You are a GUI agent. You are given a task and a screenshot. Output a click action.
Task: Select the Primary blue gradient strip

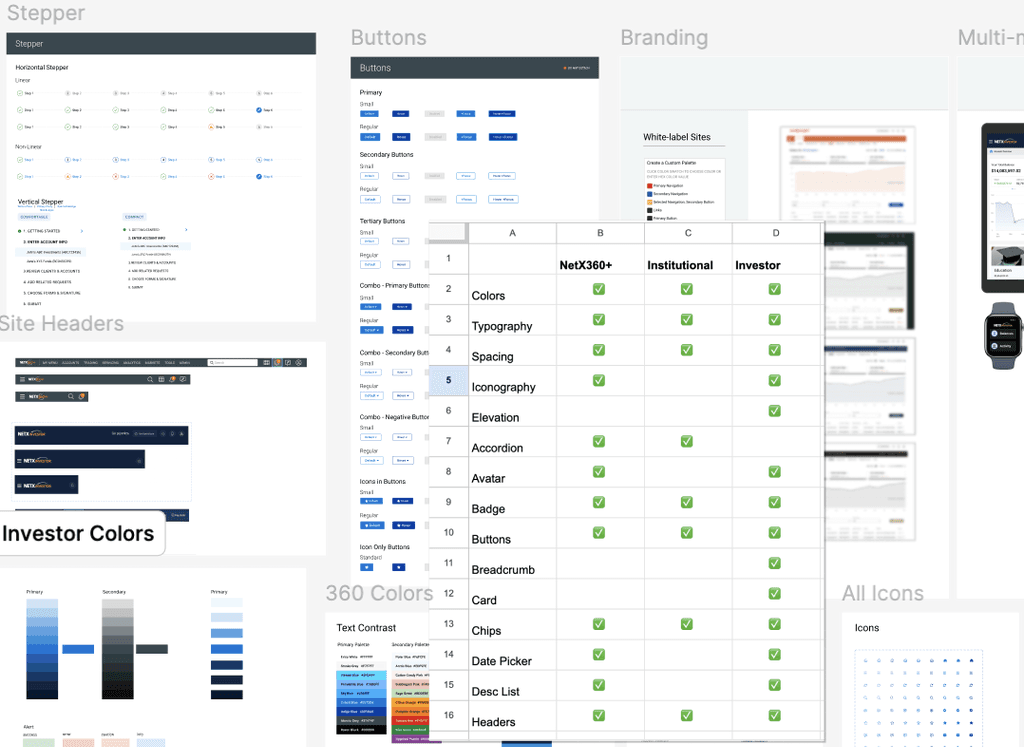42,649
